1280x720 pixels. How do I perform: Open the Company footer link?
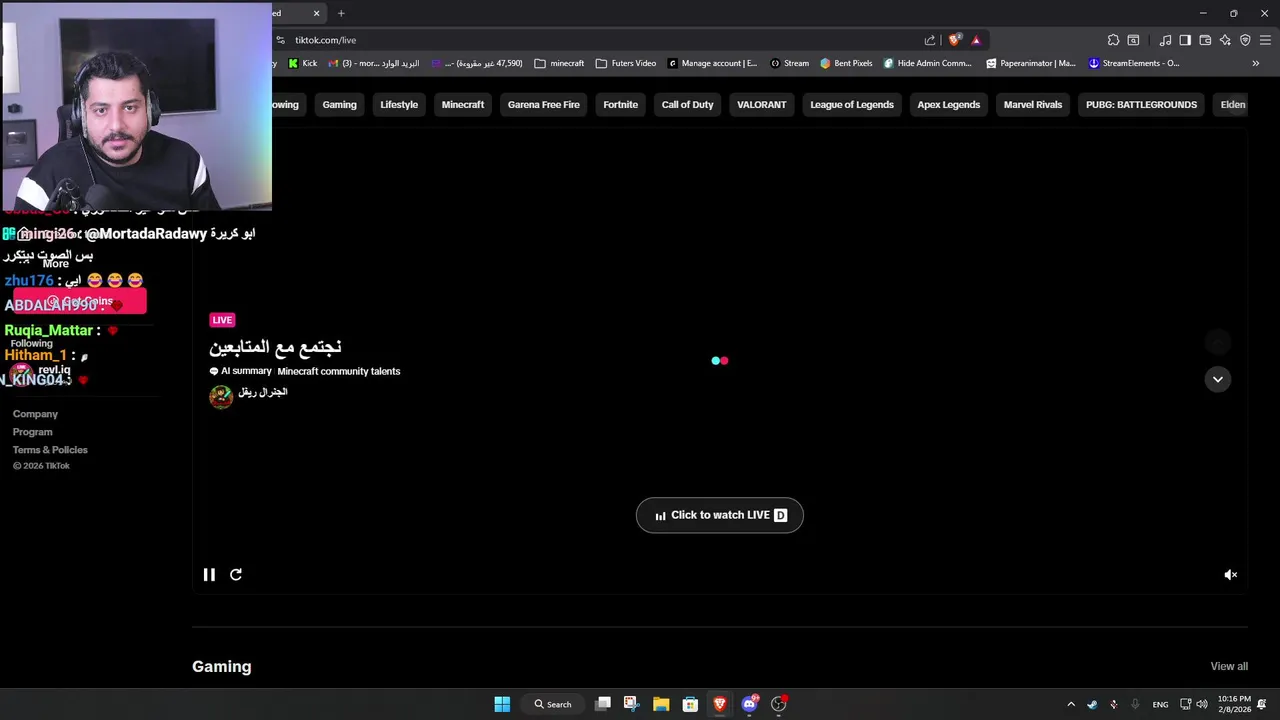click(x=35, y=414)
